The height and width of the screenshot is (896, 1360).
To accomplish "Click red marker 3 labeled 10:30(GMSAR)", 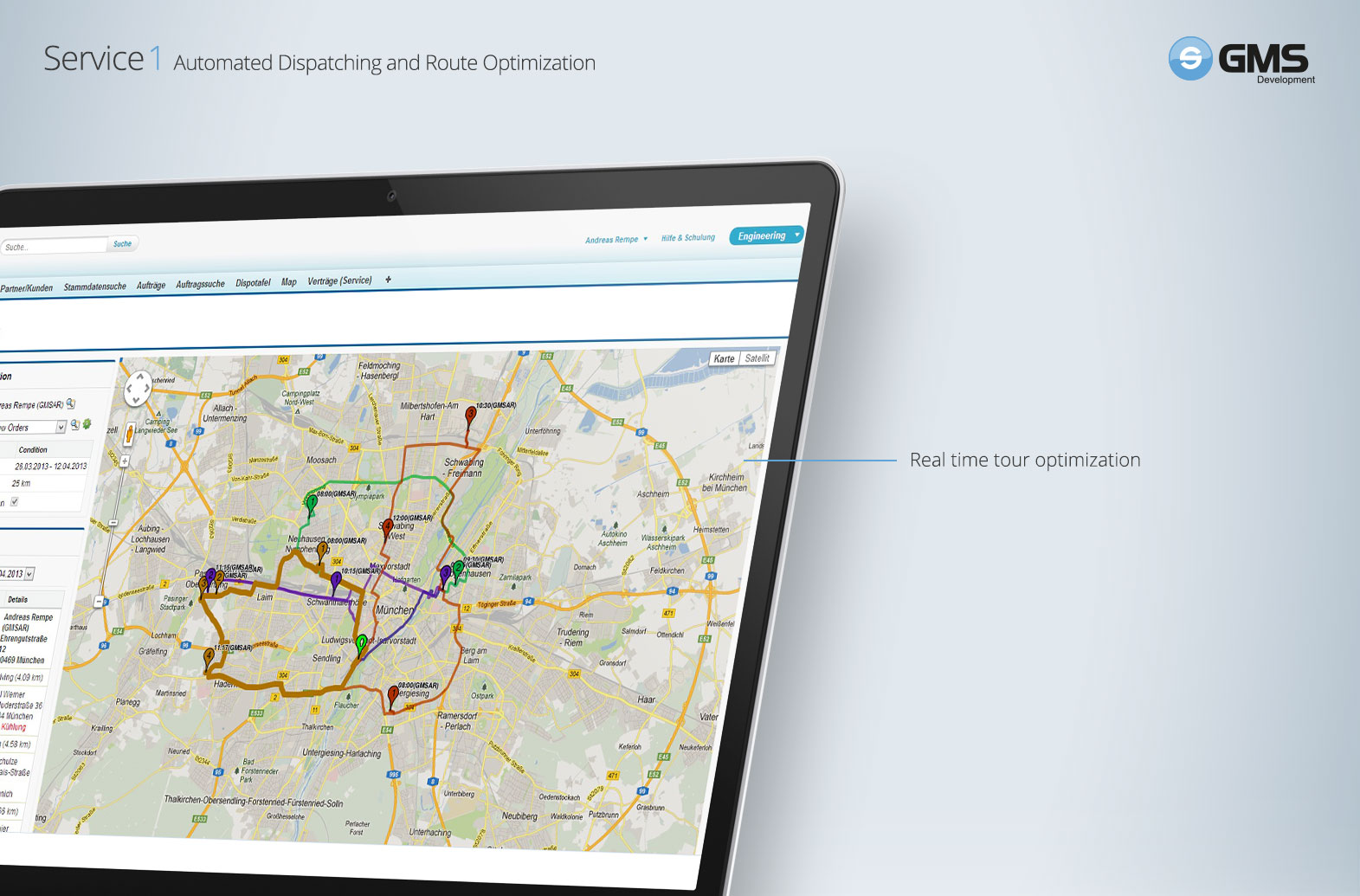I will [470, 416].
